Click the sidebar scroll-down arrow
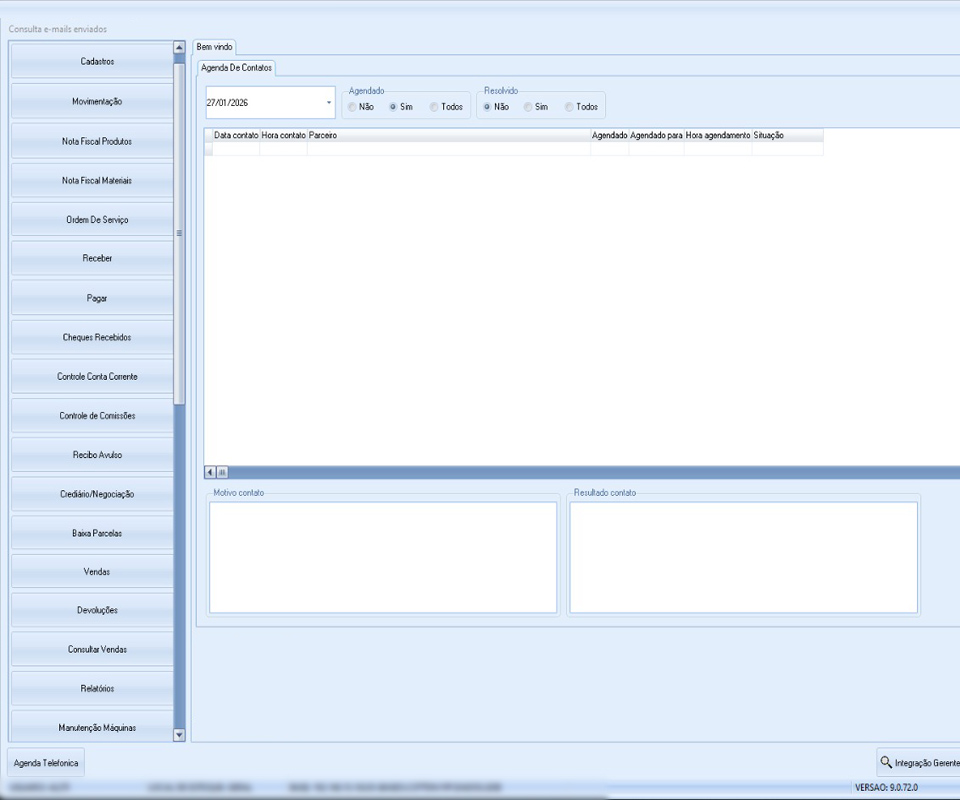The width and height of the screenshot is (960, 800). point(180,735)
